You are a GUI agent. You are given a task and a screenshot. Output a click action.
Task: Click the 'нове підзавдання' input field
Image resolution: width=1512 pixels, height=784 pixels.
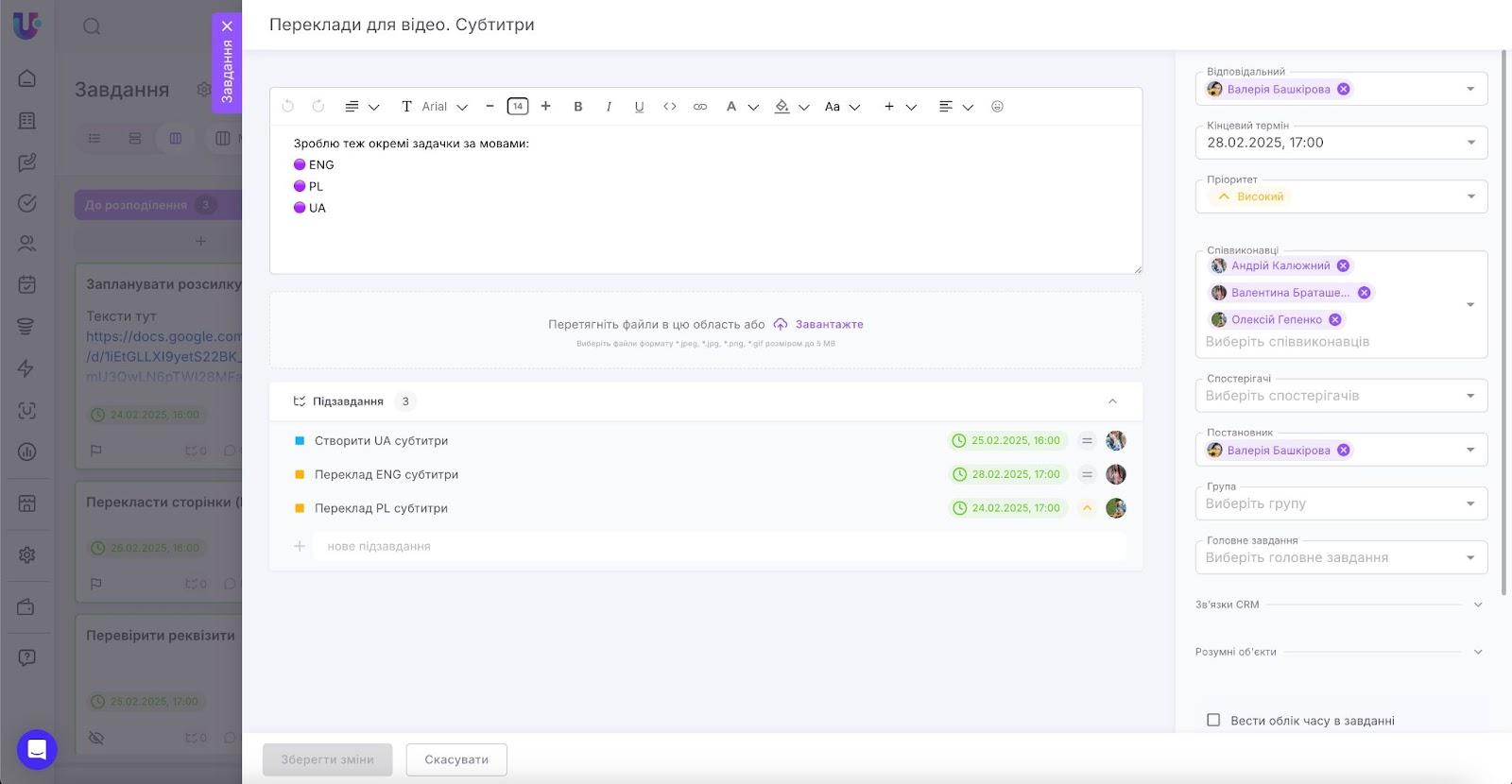(719, 546)
